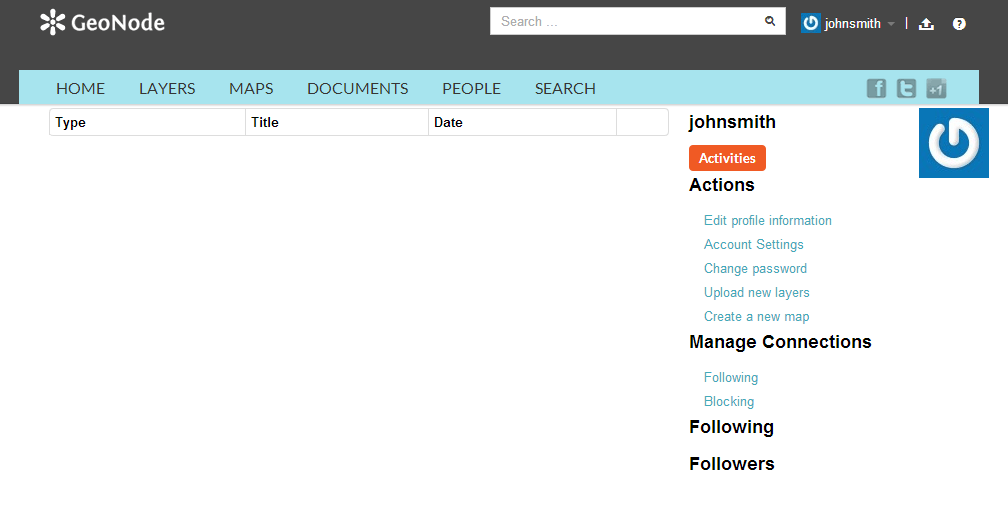Viewport: 1008px width, 508px height.
Task: Click the GeoNode logo
Action: tap(102, 23)
